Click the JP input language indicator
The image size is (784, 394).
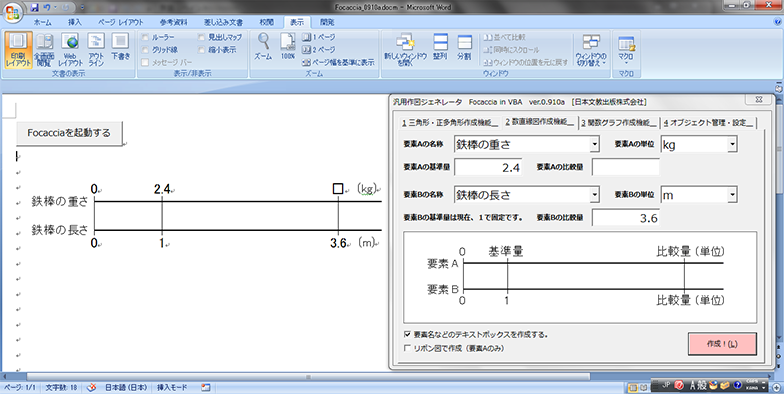point(666,385)
